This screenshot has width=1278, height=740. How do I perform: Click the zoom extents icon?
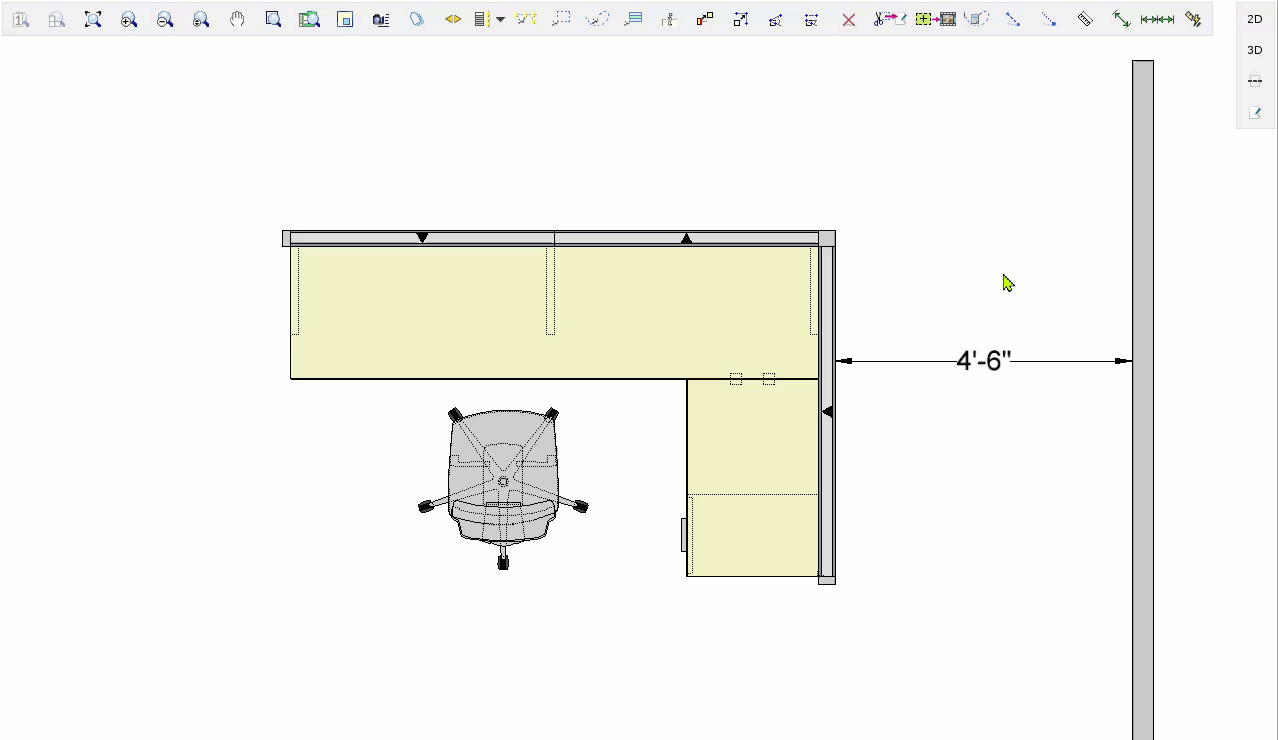point(93,19)
